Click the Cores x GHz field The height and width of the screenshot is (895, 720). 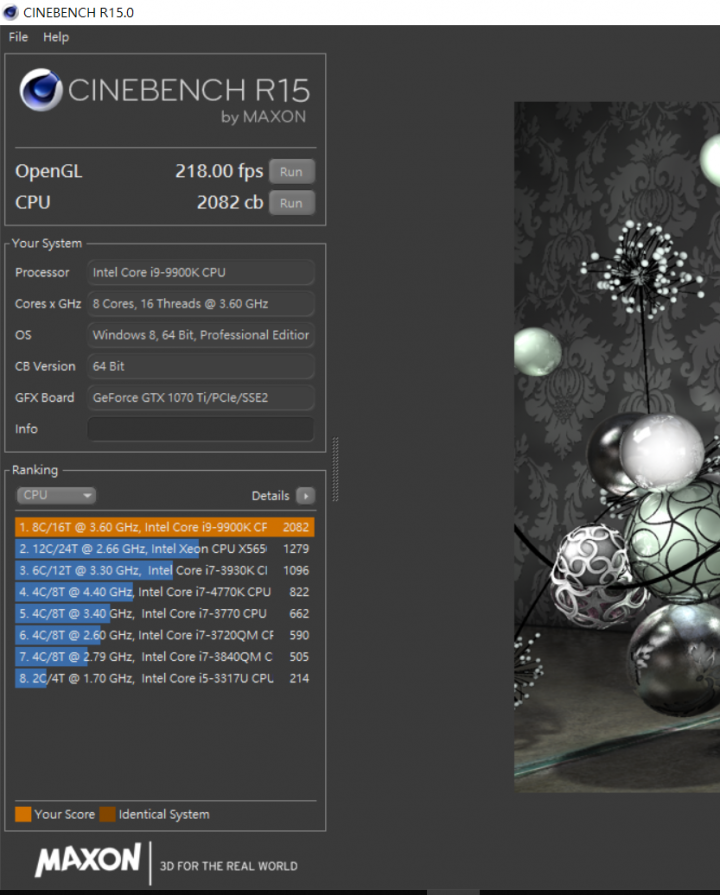(200, 304)
